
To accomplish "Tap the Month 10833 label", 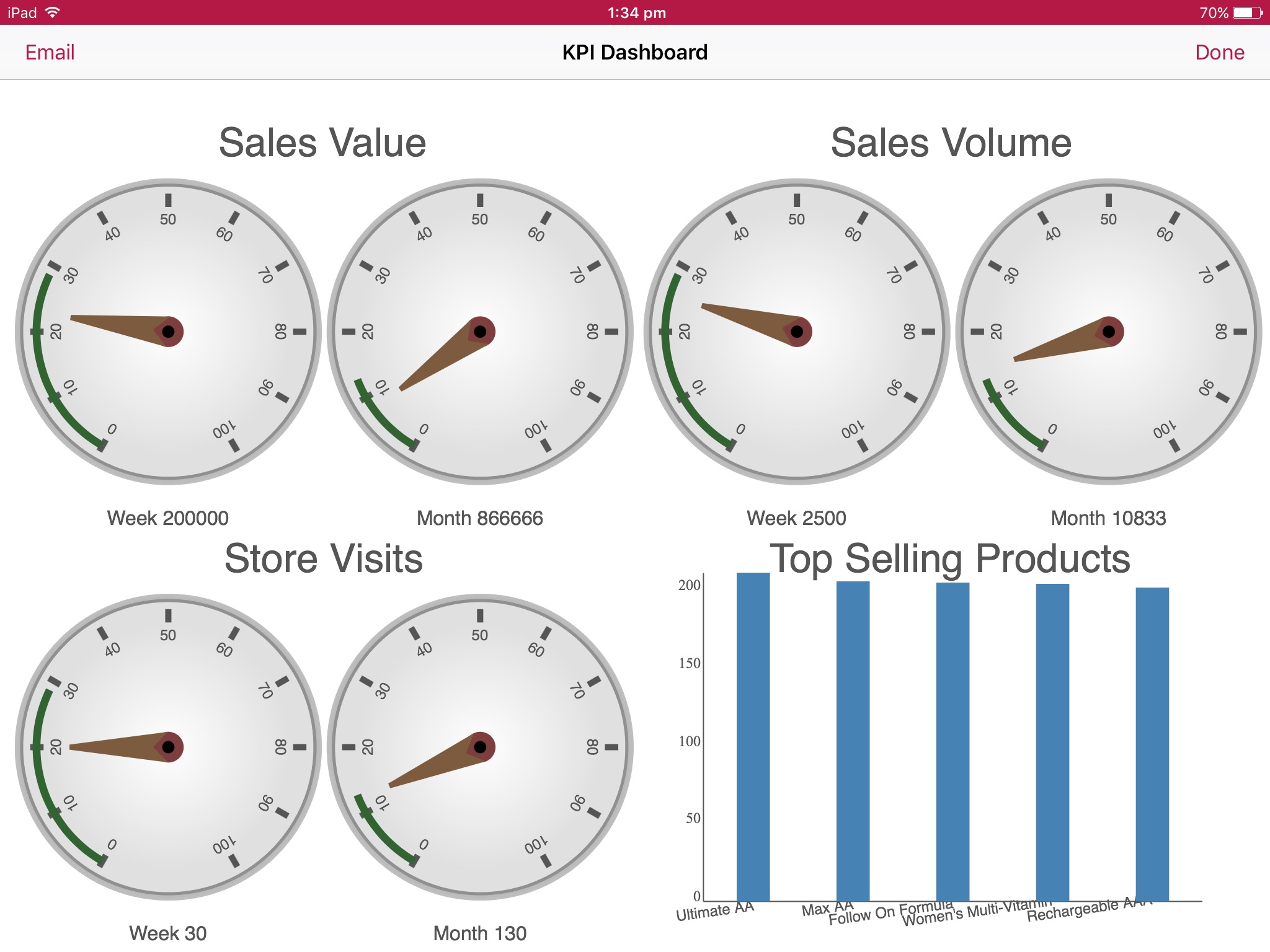I will (x=1108, y=518).
